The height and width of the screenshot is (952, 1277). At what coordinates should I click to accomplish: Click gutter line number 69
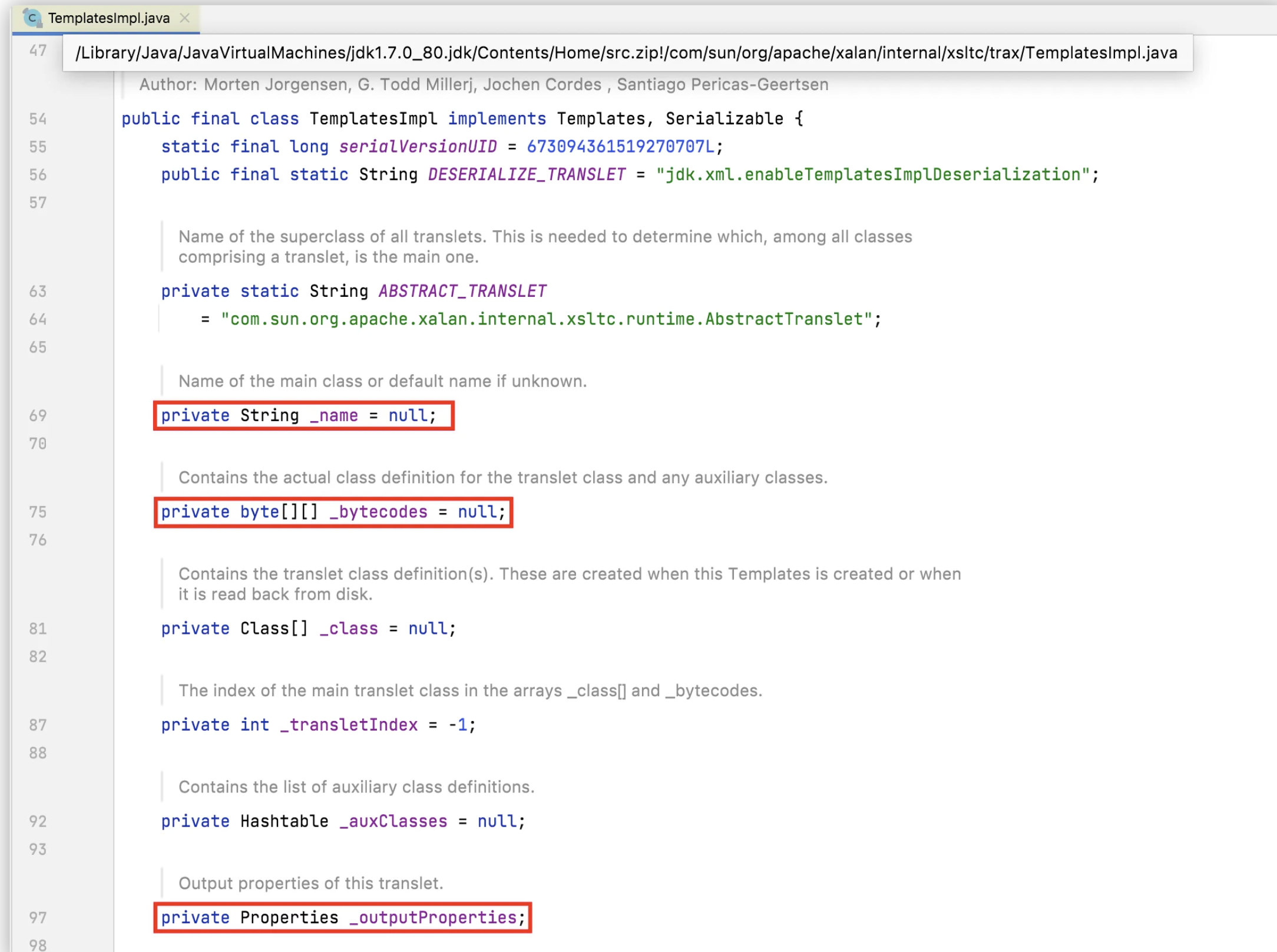[38, 416]
